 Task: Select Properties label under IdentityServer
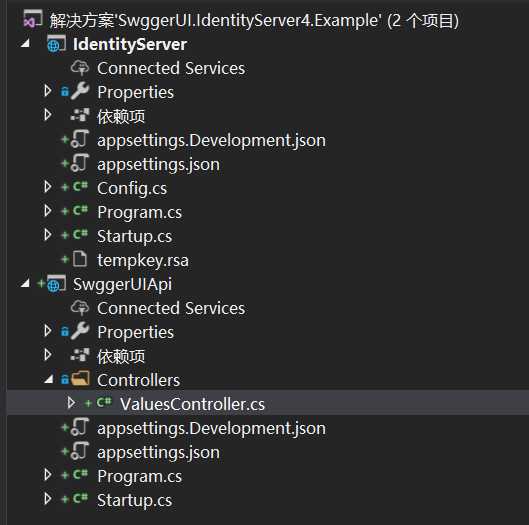136,92
